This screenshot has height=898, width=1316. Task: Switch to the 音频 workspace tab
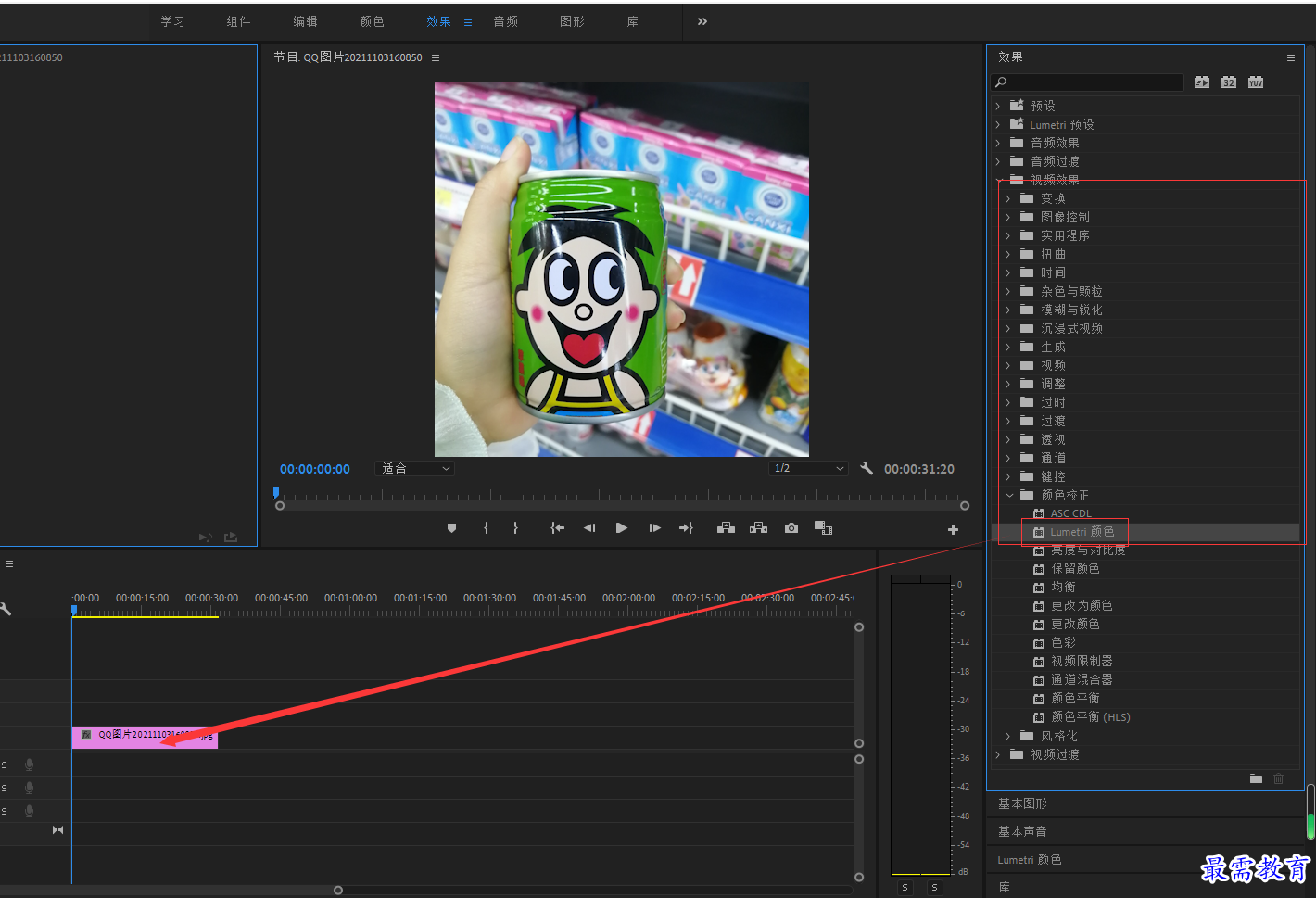506,21
